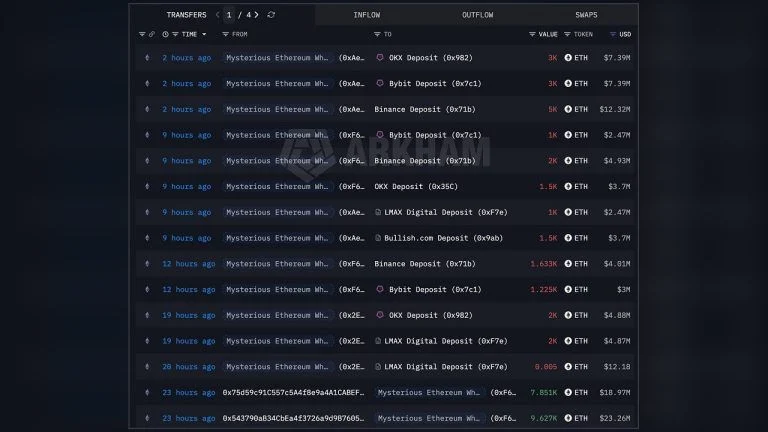768x432 pixels.
Task: Click the ETH token label in the $3M row
Action: [x=581, y=289]
